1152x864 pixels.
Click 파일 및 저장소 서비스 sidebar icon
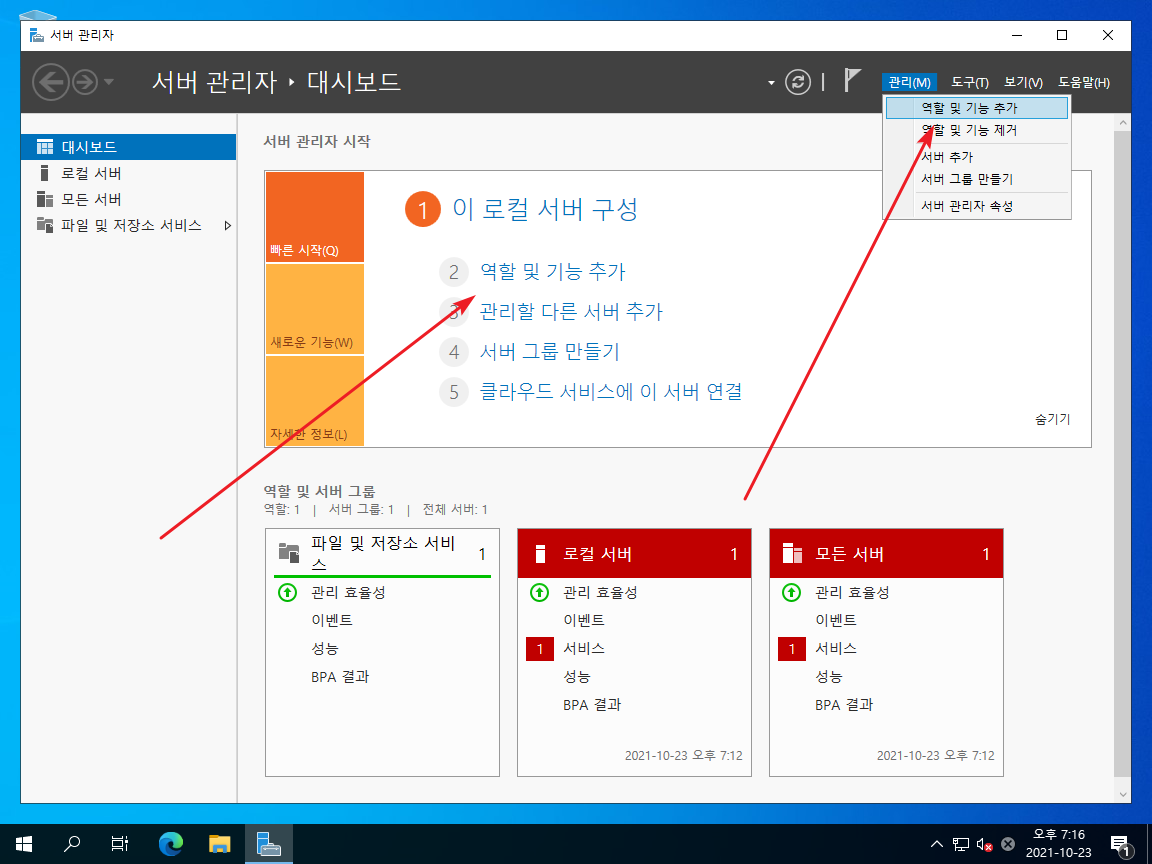pos(45,225)
